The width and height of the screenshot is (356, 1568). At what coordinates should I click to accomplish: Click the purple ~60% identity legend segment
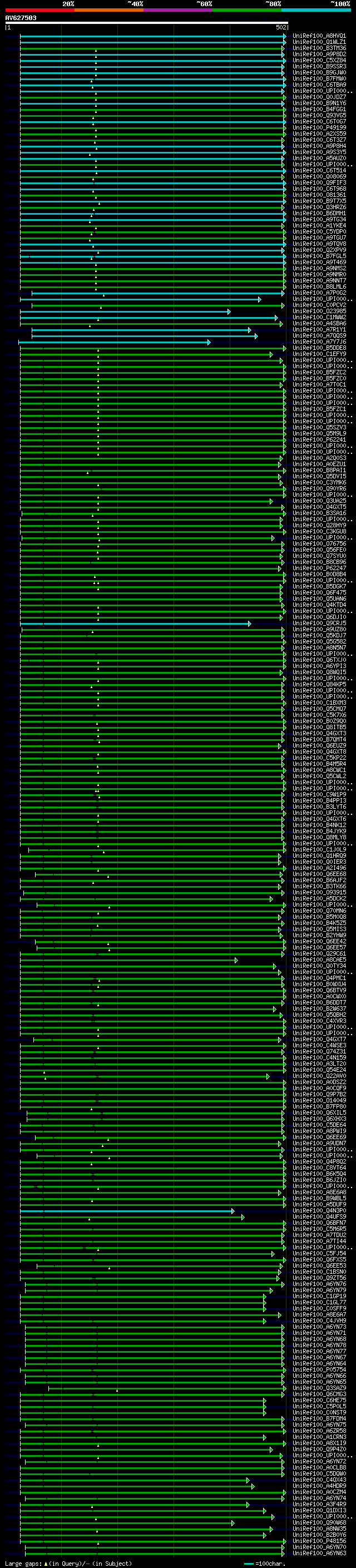point(177,10)
